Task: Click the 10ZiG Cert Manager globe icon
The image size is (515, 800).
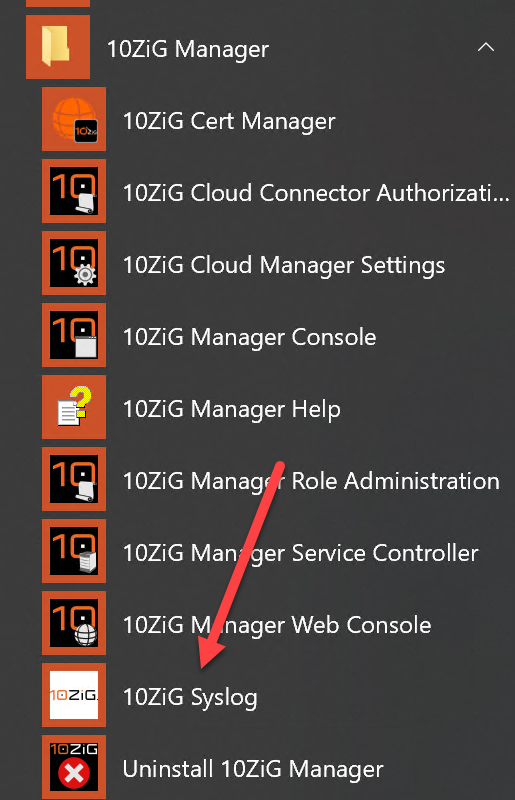Action: pyautogui.click(x=74, y=119)
